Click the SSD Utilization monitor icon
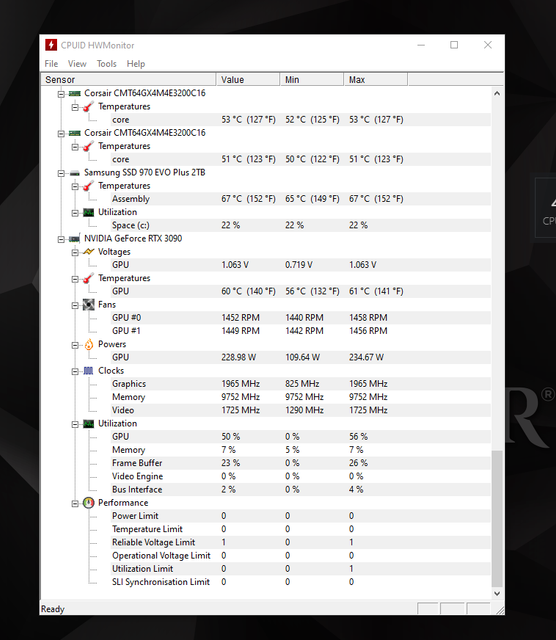Image resolution: width=556 pixels, height=640 pixels. pyautogui.click(x=89, y=212)
